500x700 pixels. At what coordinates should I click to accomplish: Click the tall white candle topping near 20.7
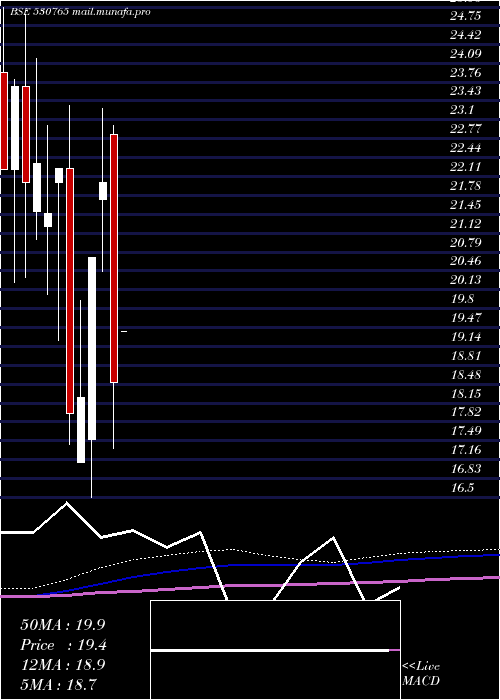[x=92, y=348]
